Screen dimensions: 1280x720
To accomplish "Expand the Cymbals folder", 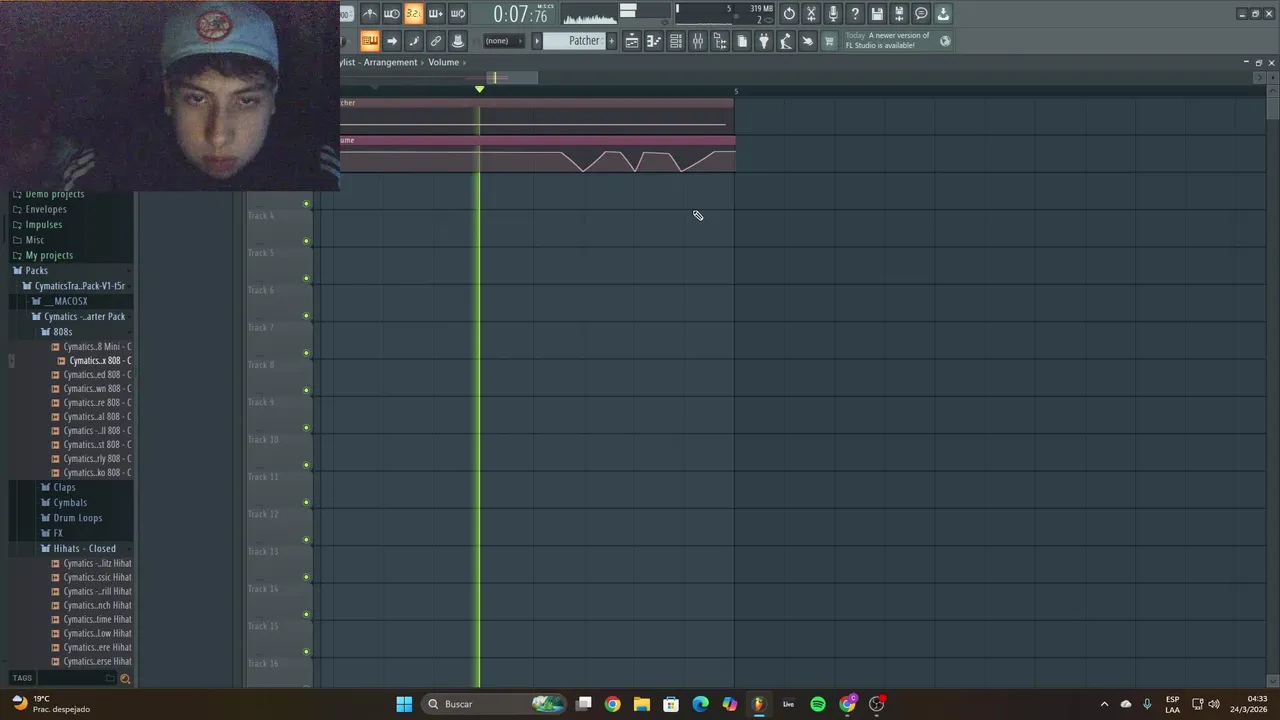I will [x=70, y=502].
